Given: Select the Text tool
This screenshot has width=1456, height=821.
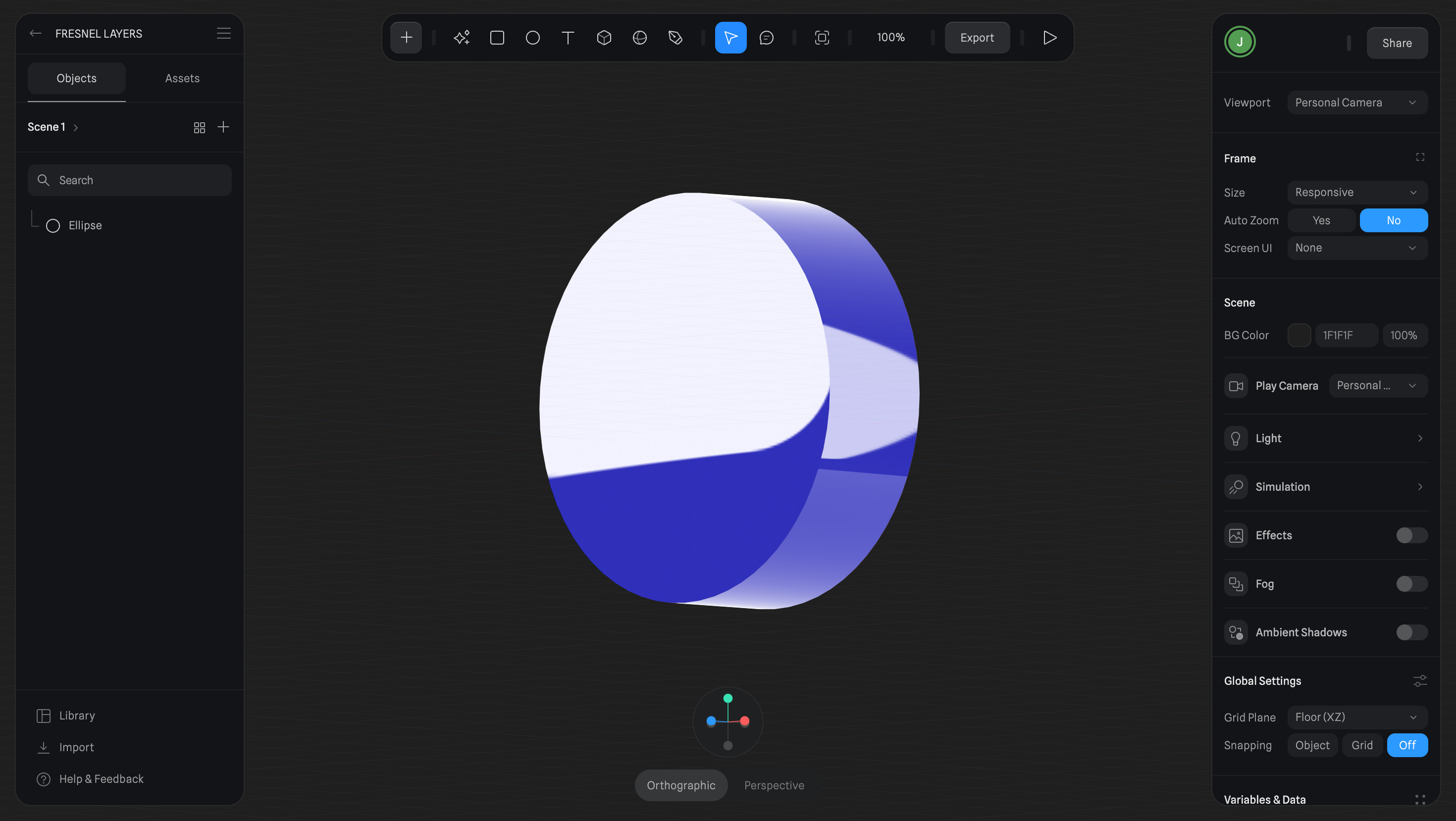Looking at the screenshot, I should coord(568,38).
